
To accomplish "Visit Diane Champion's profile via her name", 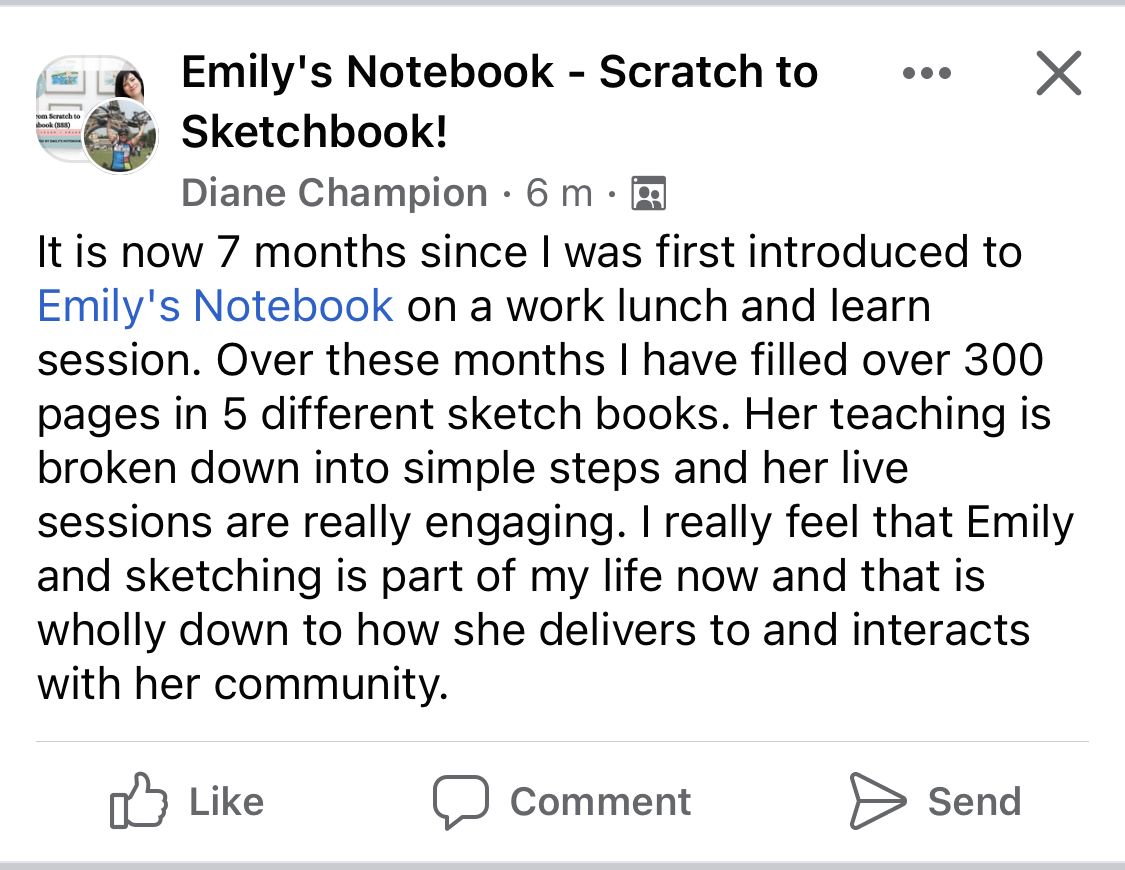I will (334, 193).
